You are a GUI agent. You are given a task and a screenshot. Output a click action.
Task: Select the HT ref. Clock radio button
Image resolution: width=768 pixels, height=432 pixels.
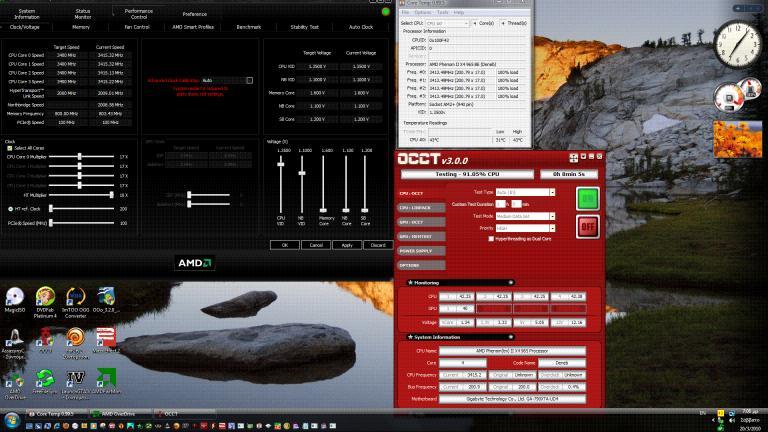(x=9, y=208)
